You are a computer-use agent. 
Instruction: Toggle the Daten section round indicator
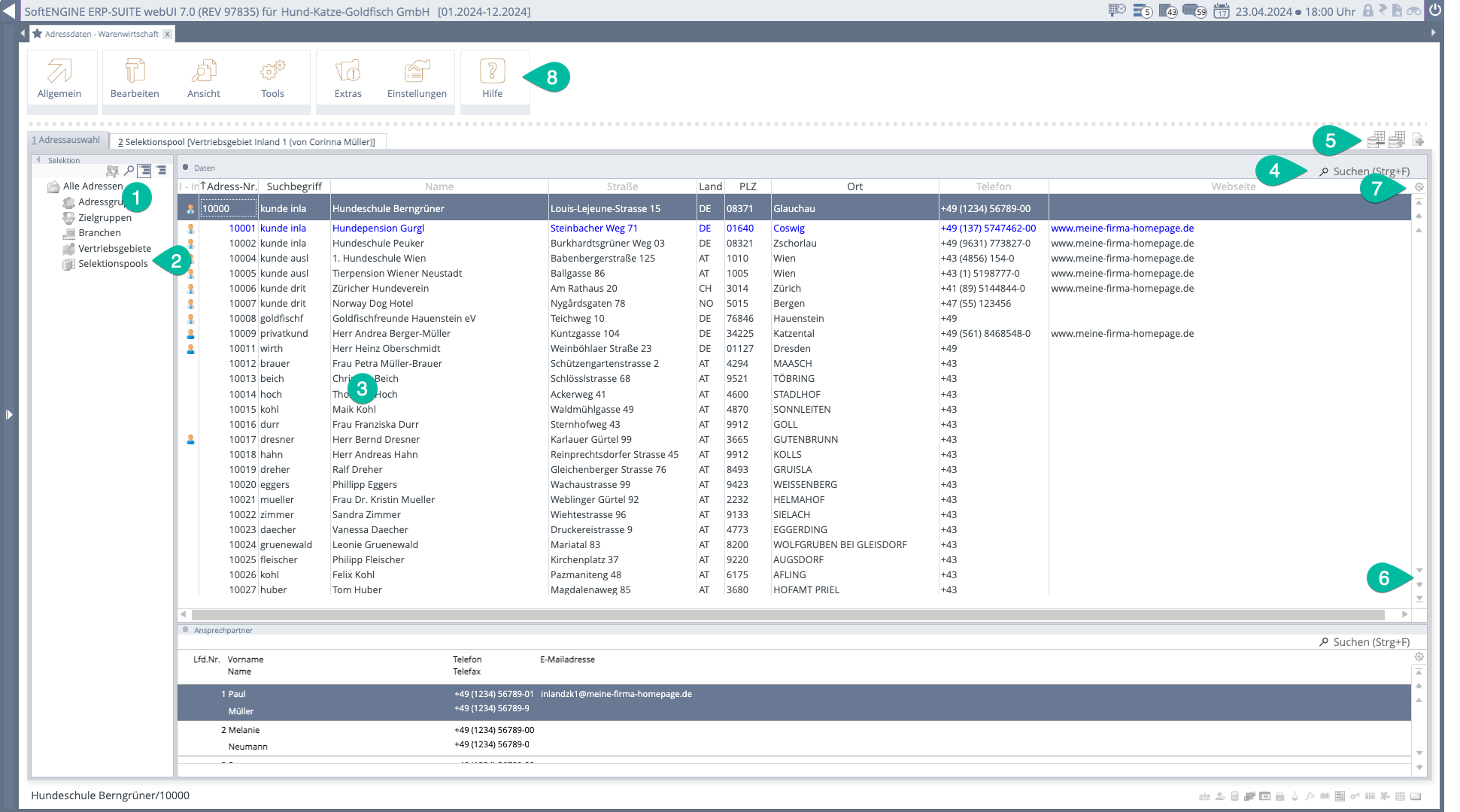(186, 168)
